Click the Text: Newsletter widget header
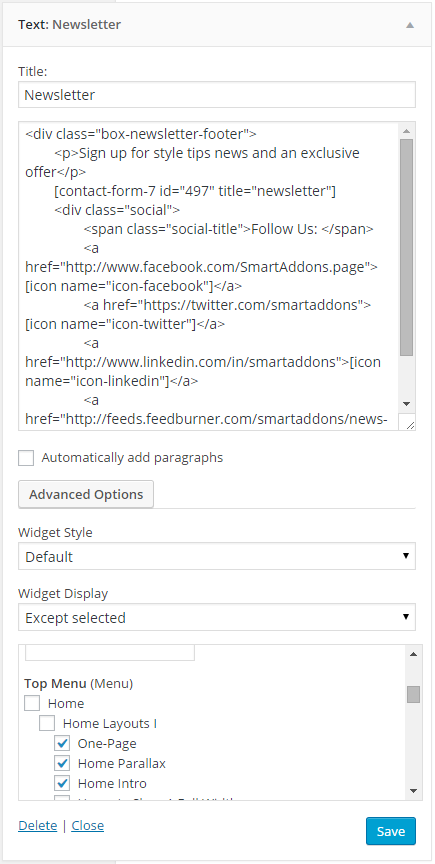The height and width of the screenshot is (864, 435). tap(217, 25)
